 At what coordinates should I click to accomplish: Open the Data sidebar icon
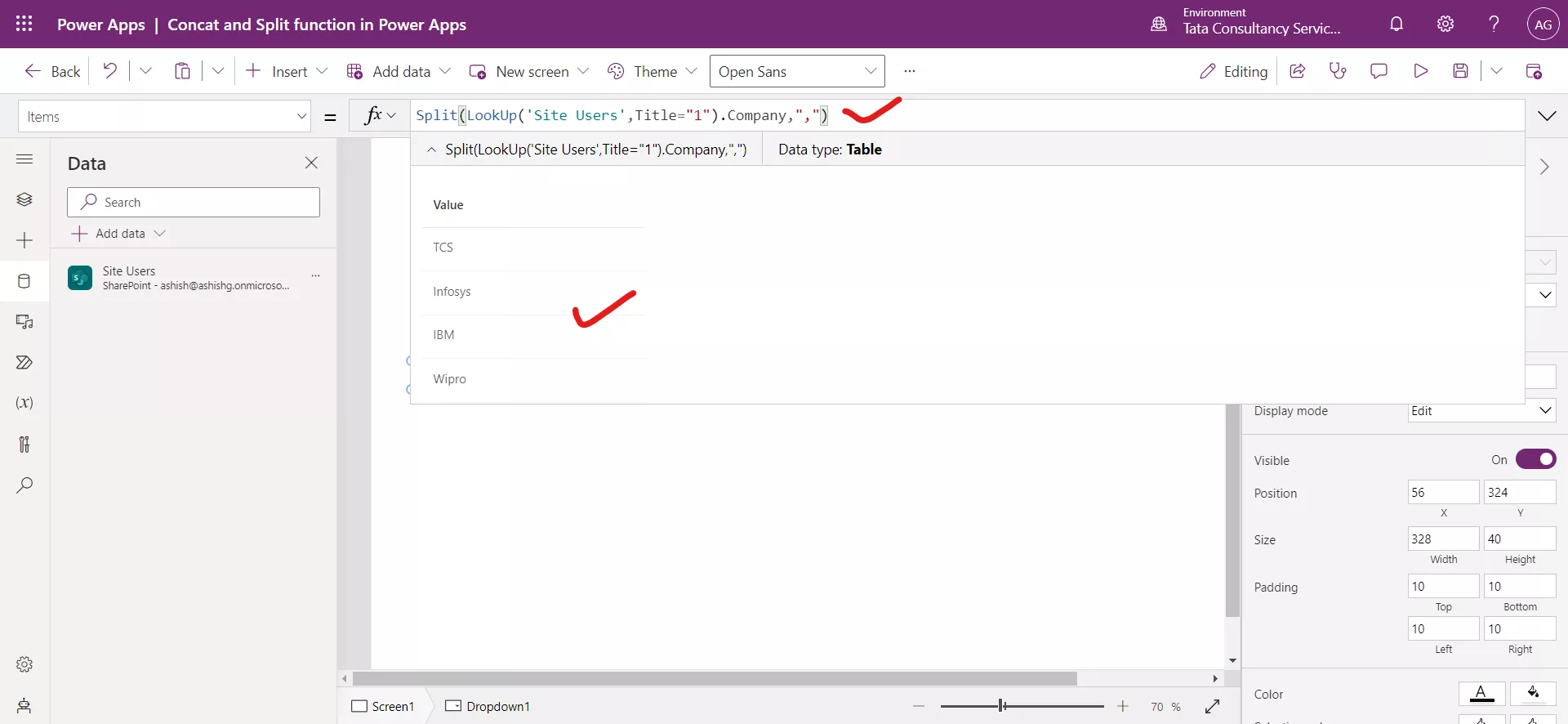(24, 281)
